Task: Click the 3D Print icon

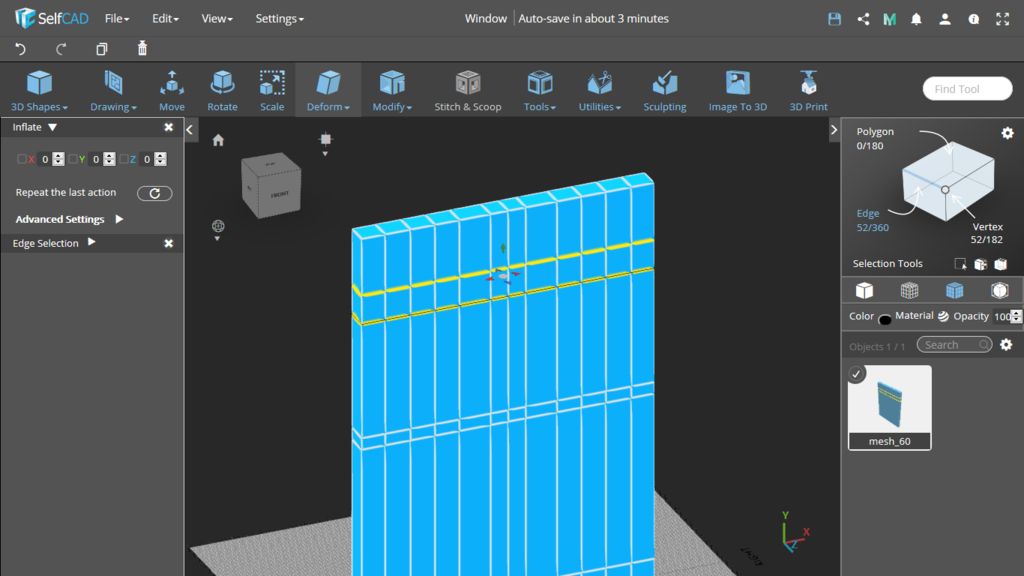Action: coord(808,90)
